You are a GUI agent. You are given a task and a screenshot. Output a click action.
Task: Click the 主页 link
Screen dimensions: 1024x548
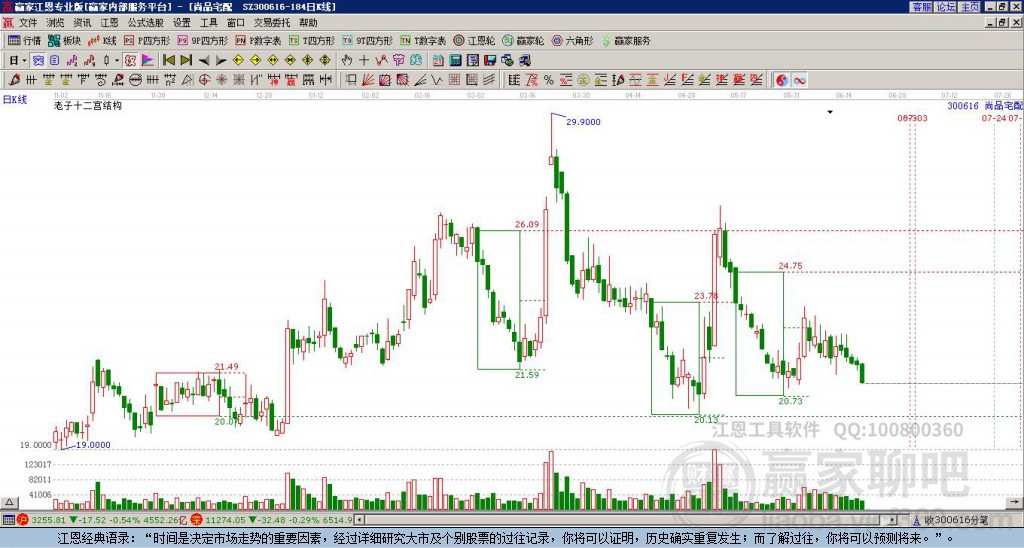[x=969, y=7]
